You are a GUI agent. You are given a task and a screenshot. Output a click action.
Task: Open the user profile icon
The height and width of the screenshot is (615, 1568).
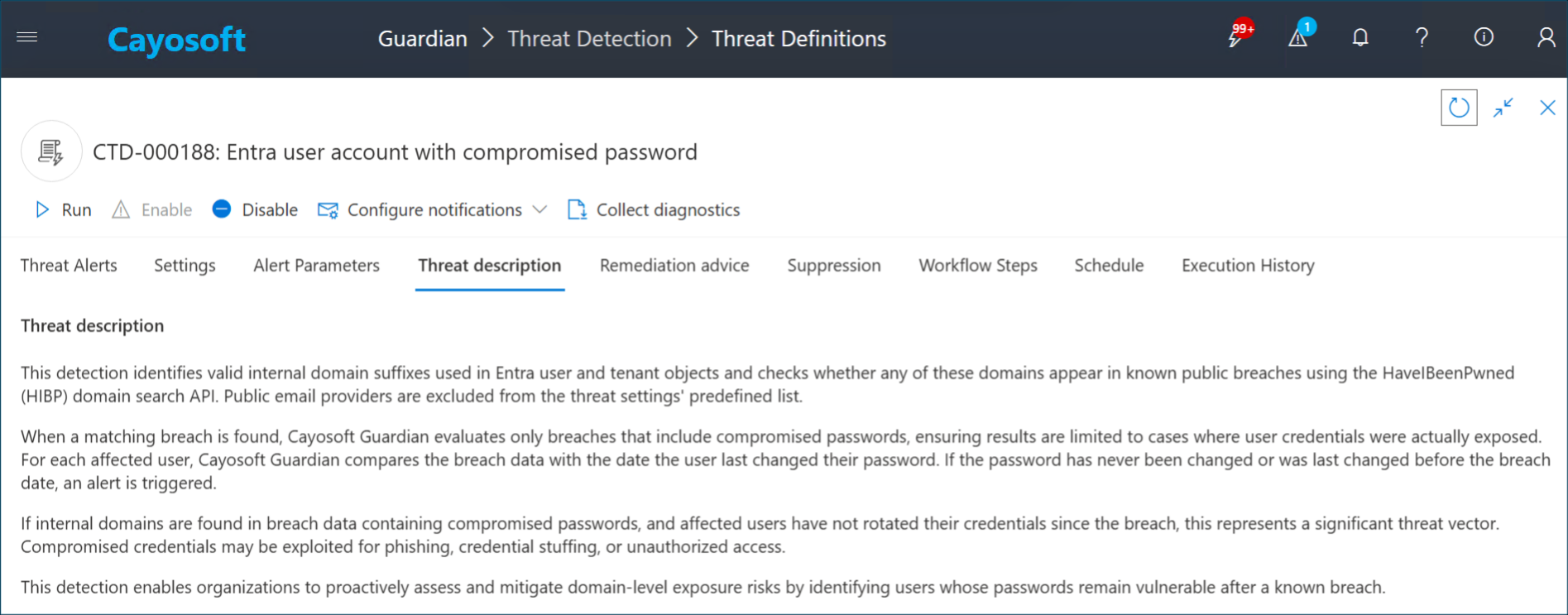tap(1546, 38)
